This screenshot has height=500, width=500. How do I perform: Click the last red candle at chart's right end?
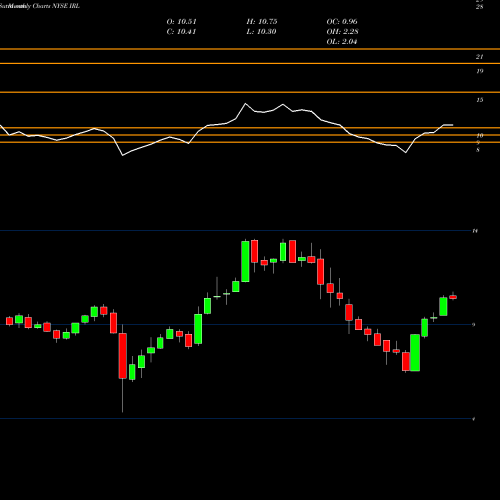pyautogui.click(x=453, y=297)
